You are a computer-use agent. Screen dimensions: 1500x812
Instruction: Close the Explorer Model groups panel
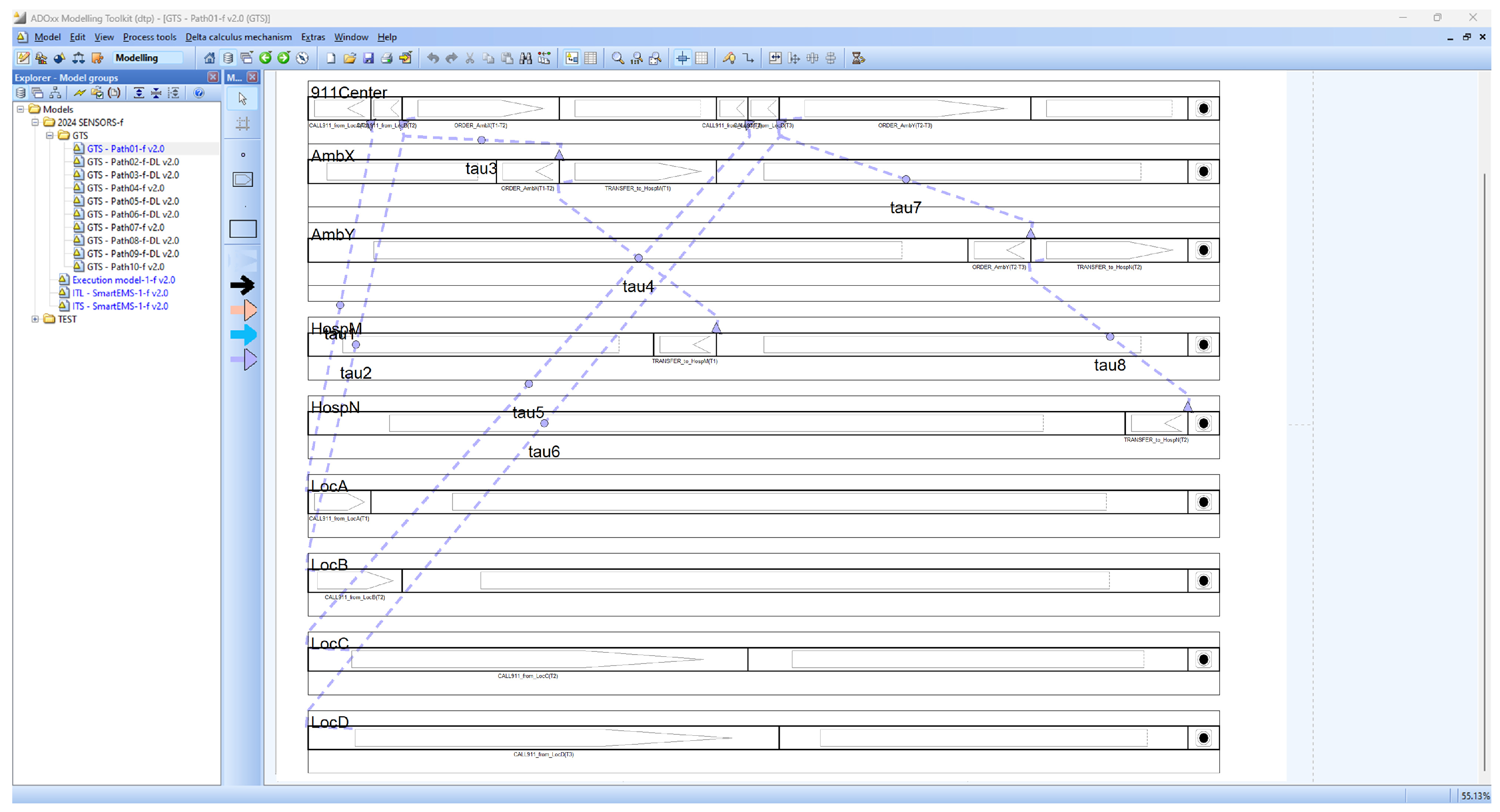pyautogui.click(x=213, y=78)
